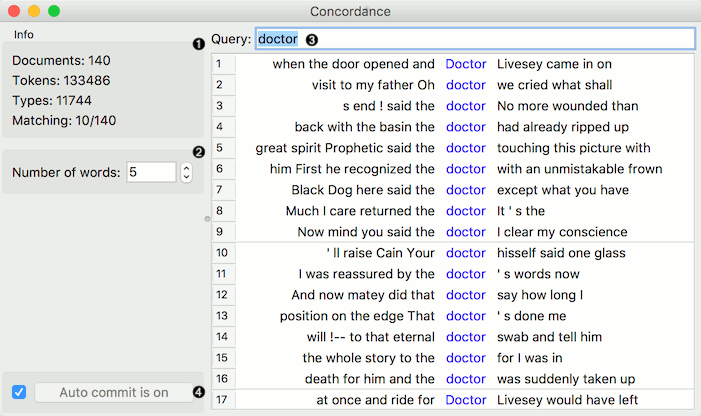Click row header number 14

(x=221, y=337)
